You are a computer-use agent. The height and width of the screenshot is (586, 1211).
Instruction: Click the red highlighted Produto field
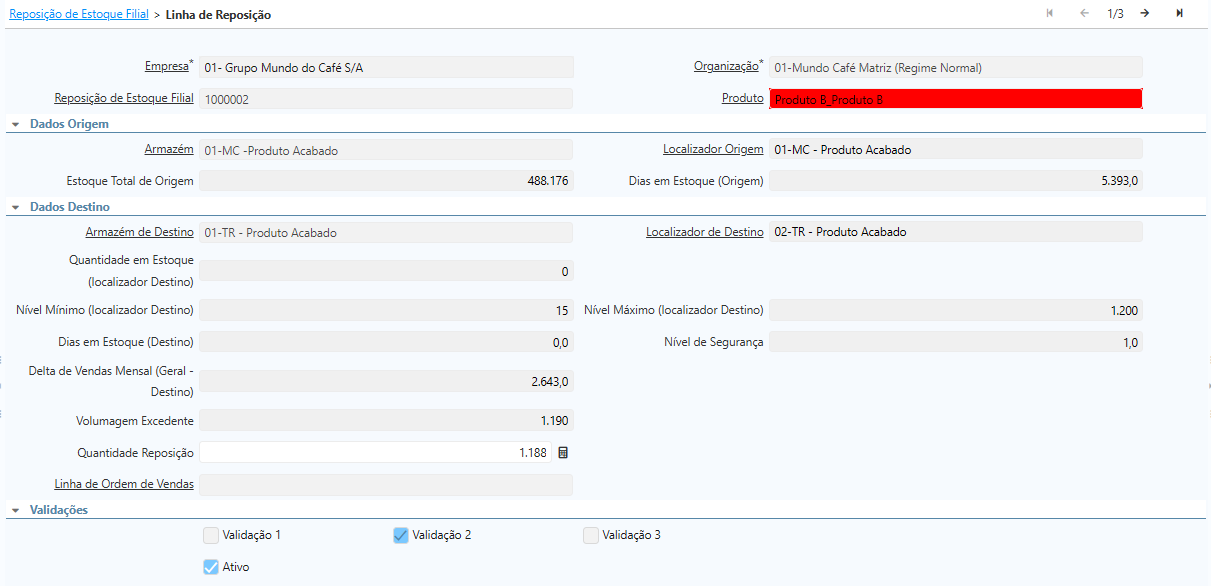(955, 99)
